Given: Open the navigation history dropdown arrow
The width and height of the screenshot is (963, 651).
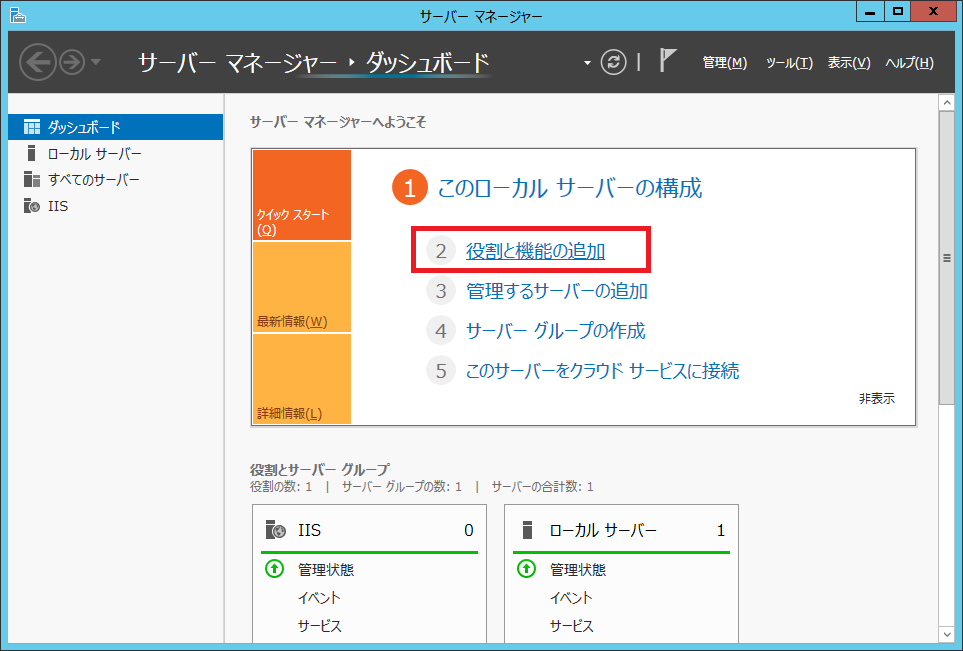Looking at the screenshot, I should click(x=96, y=62).
